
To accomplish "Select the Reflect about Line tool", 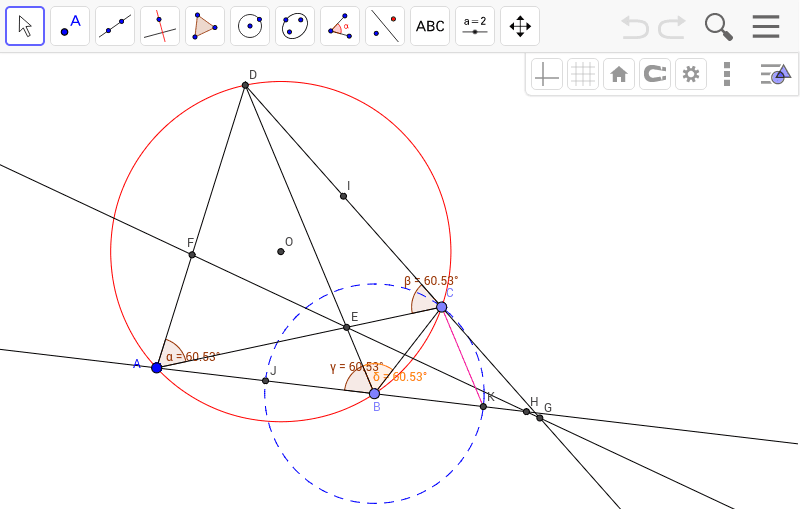I will (385, 26).
